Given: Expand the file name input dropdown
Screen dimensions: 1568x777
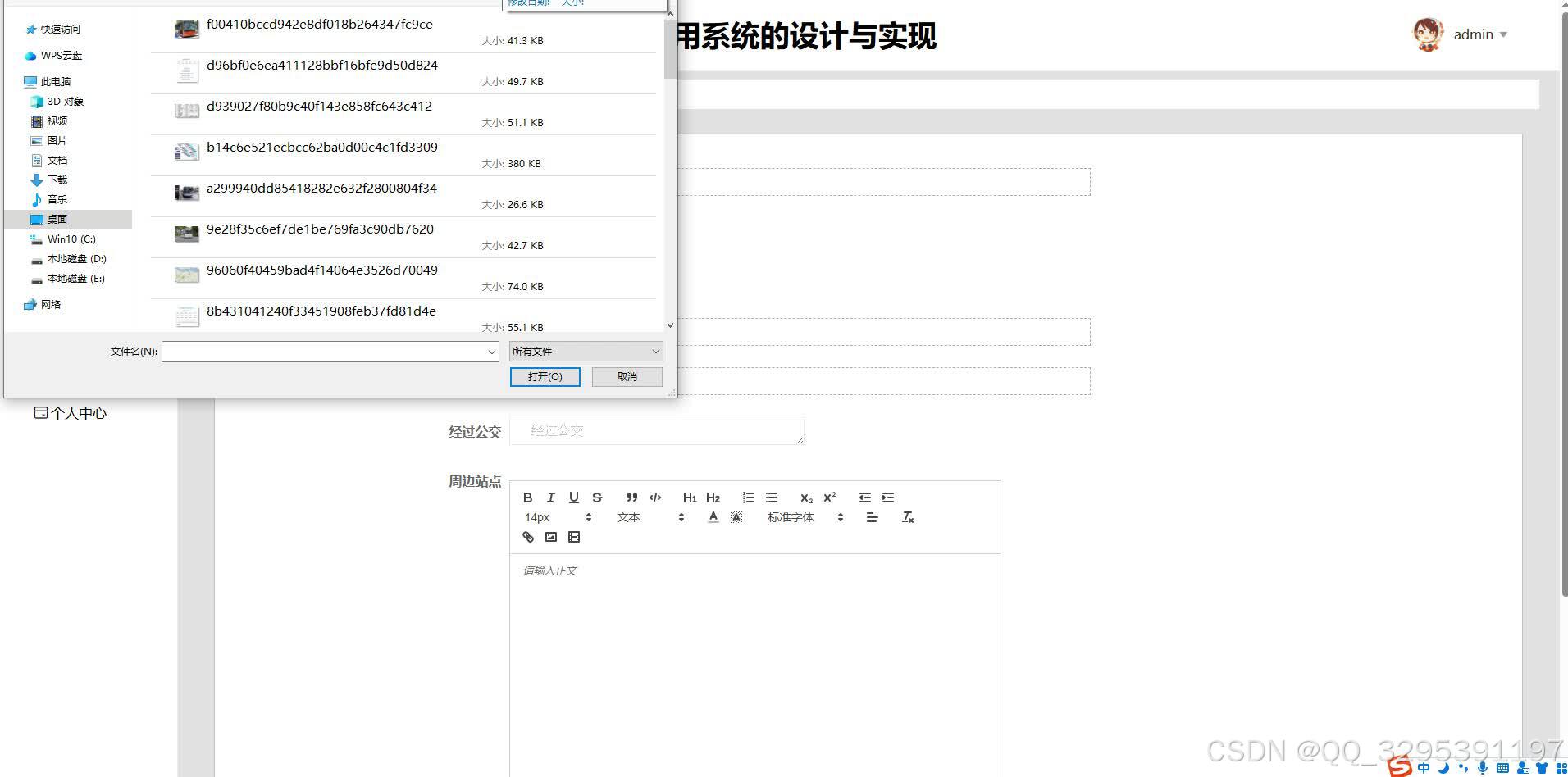Looking at the screenshot, I should 490,351.
